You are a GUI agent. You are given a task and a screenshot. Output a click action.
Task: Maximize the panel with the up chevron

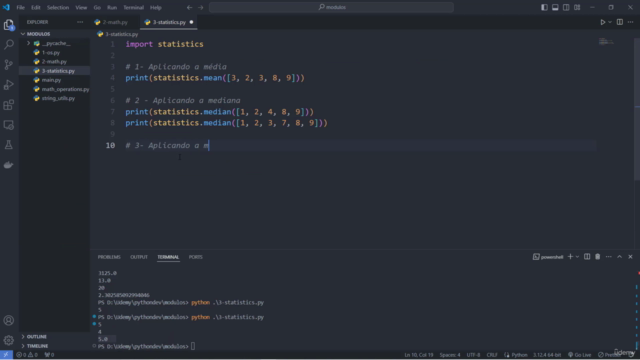(619, 257)
